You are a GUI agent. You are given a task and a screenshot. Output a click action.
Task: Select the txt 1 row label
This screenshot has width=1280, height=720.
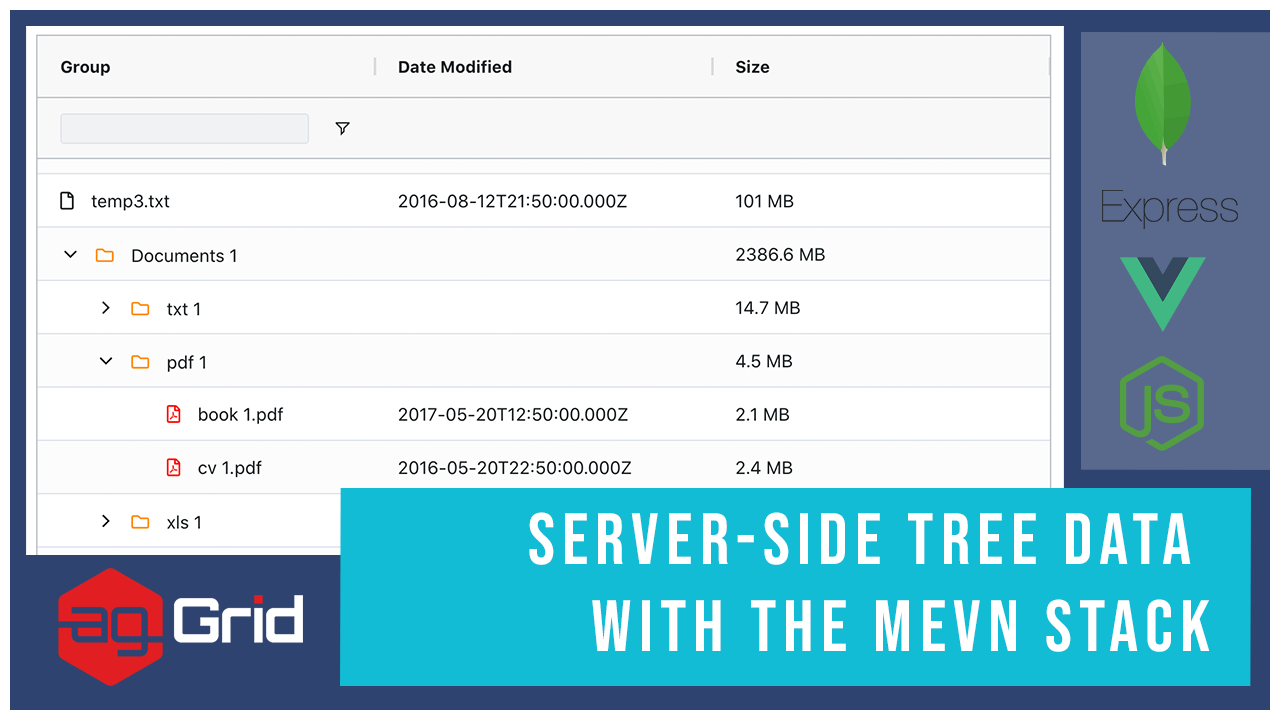[x=184, y=309]
